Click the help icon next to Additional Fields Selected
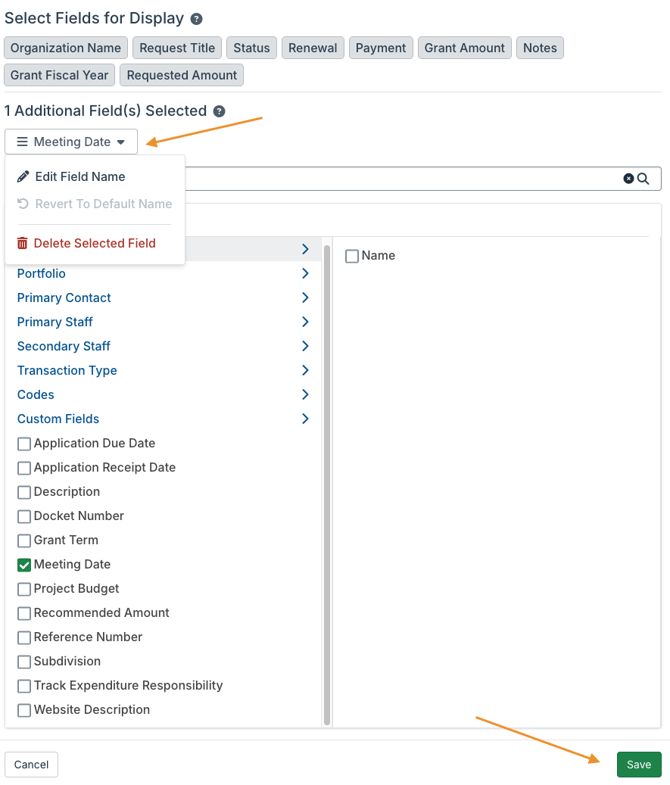The image size is (670, 785). pyautogui.click(x=219, y=112)
